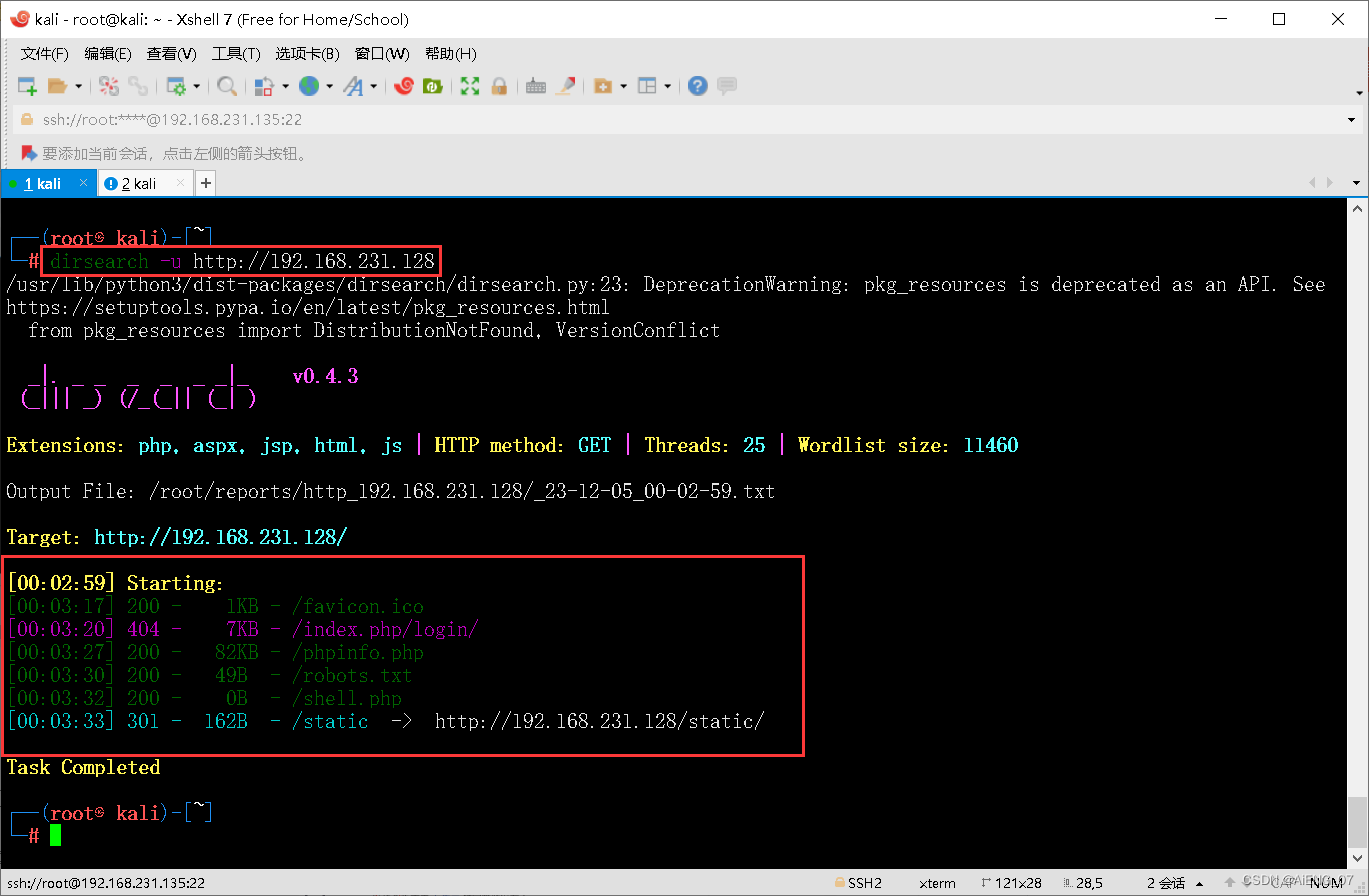Open the 窗口(W) menu

coord(382,53)
